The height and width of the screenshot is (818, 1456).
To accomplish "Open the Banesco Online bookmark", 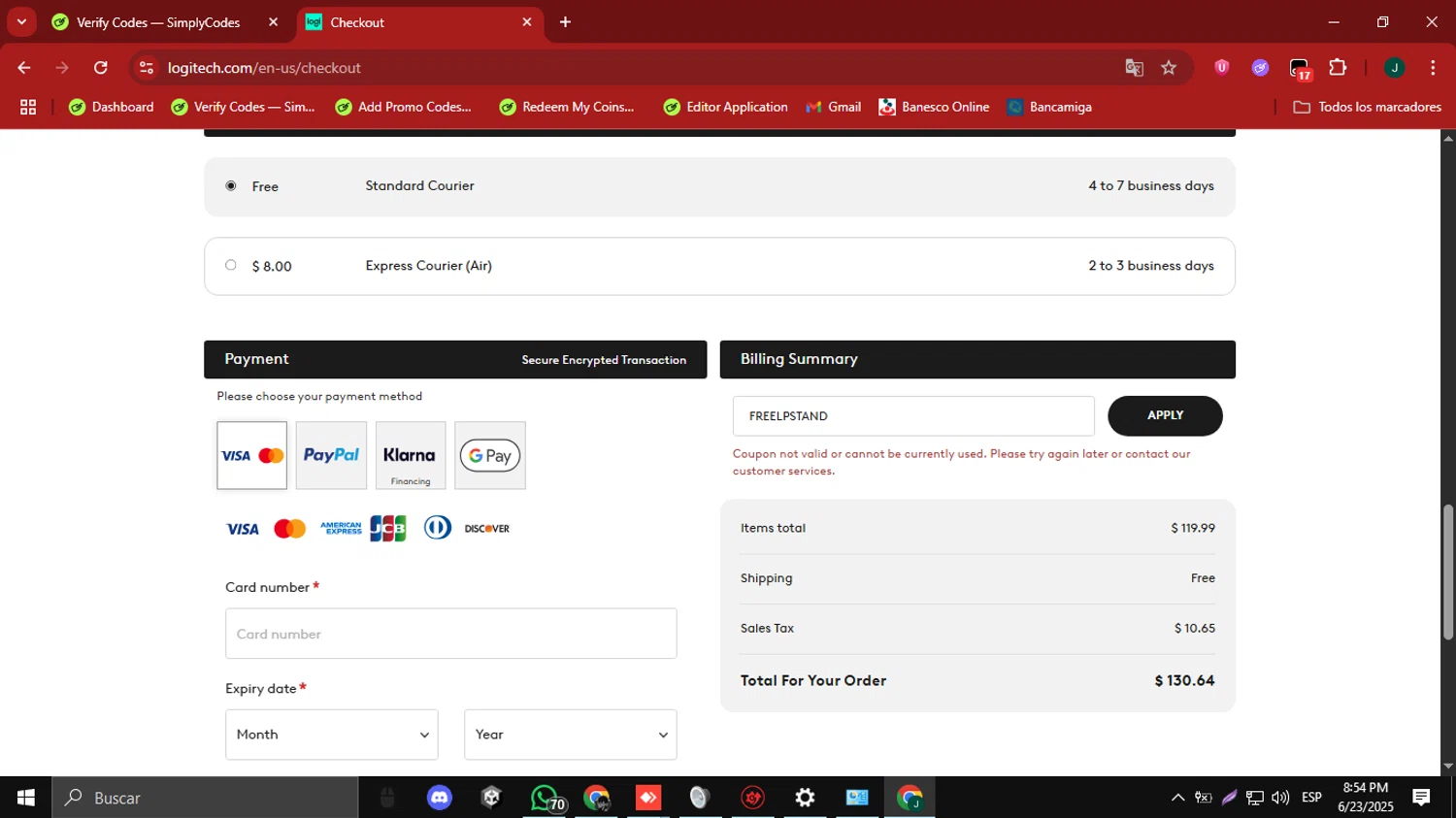I will coord(934,107).
